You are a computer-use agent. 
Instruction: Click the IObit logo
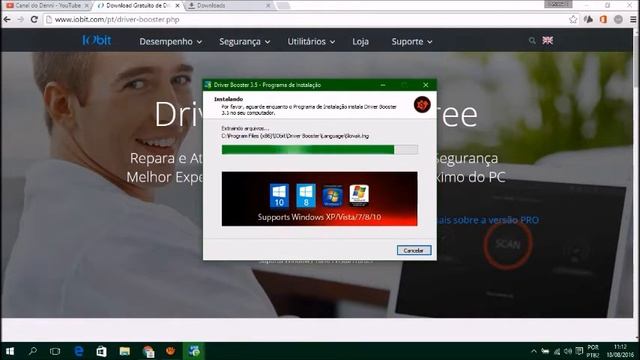pyautogui.click(x=97, y=40)
